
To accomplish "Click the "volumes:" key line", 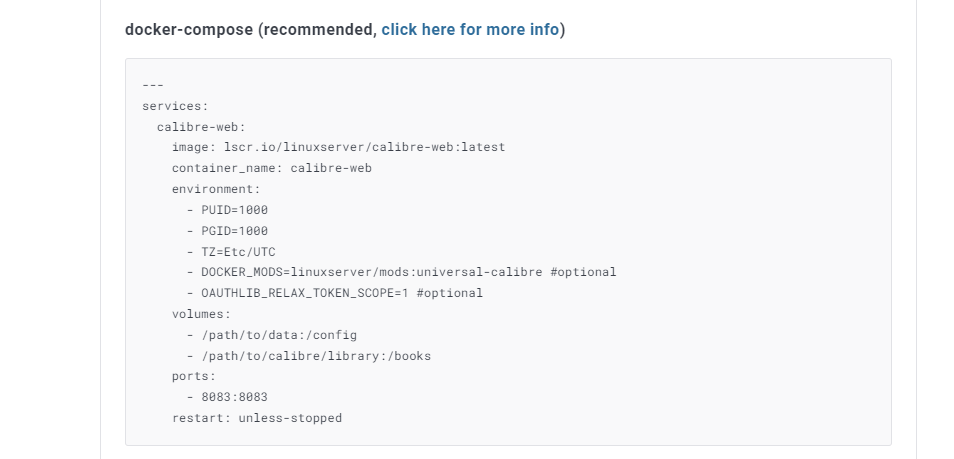I will [x=201, y=314].
